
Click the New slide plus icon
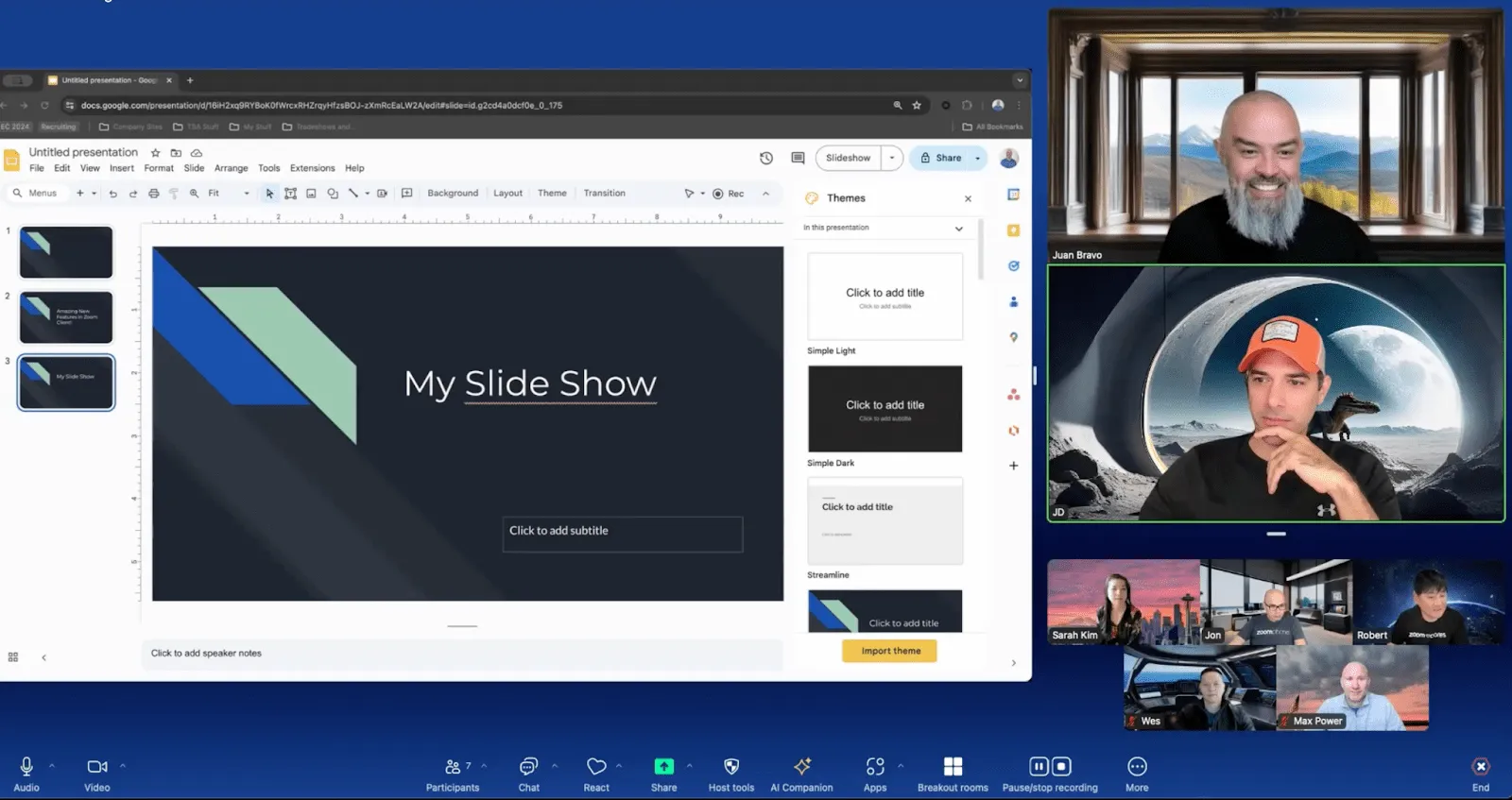point(80,194)
